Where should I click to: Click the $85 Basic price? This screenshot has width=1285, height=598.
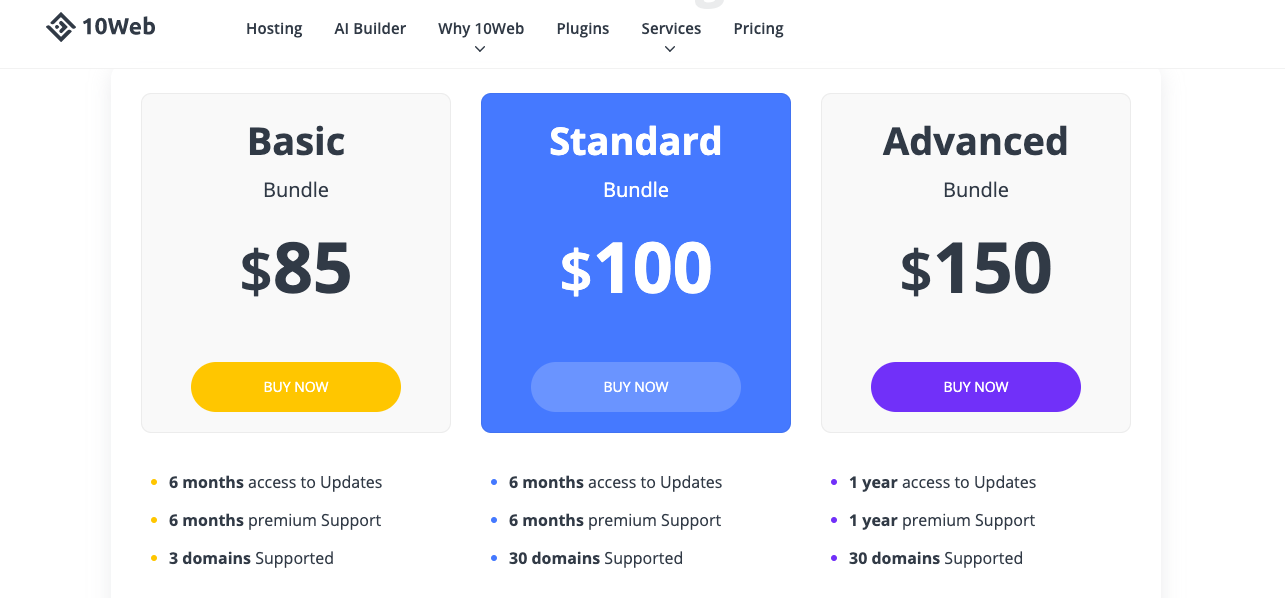tap(296, 268)
